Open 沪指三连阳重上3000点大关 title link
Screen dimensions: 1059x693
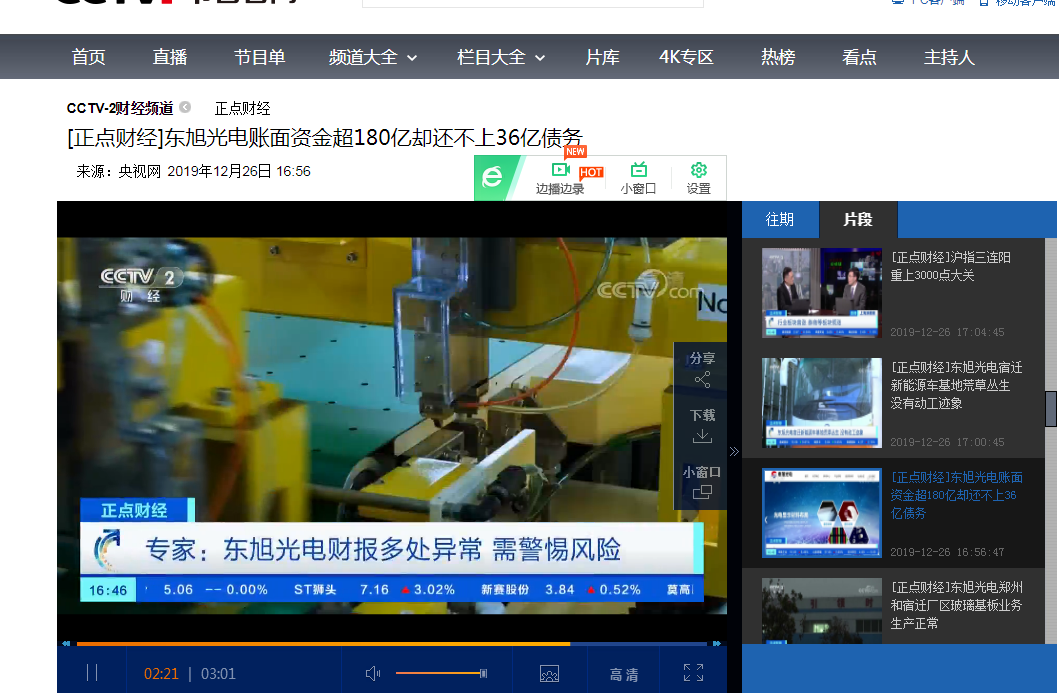tap(950, 266)
